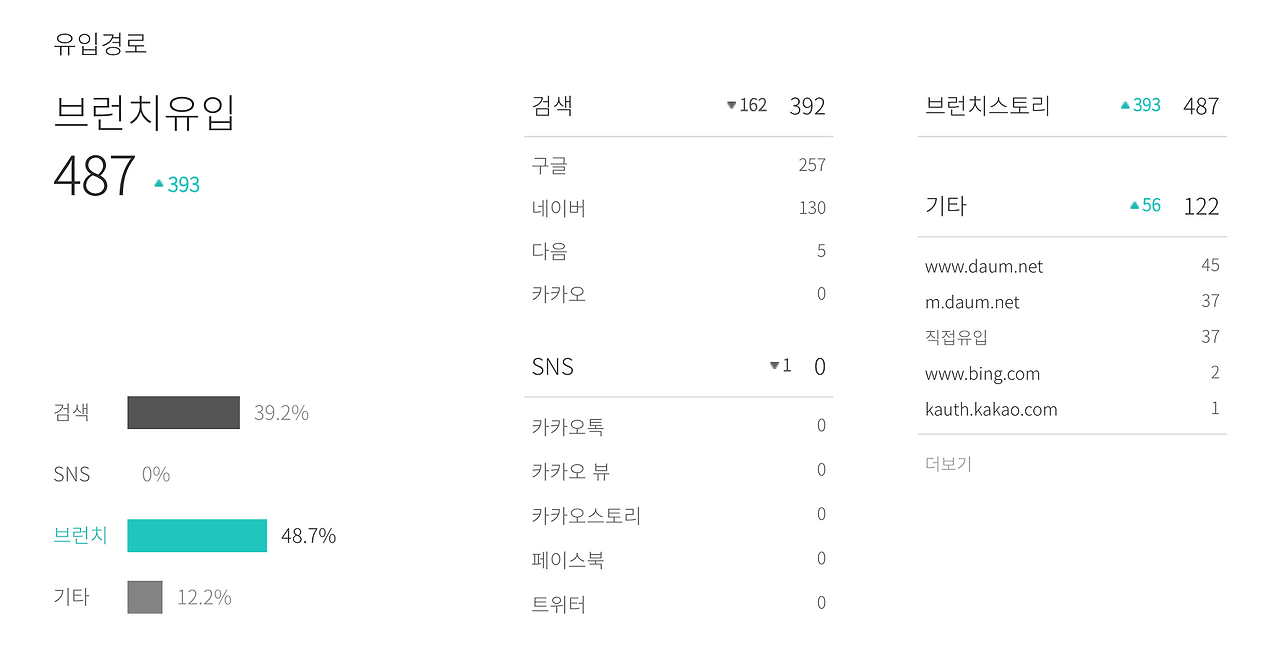Click the up triangle next to 기타 56
1280x648 pixels.
point(1132,205)
